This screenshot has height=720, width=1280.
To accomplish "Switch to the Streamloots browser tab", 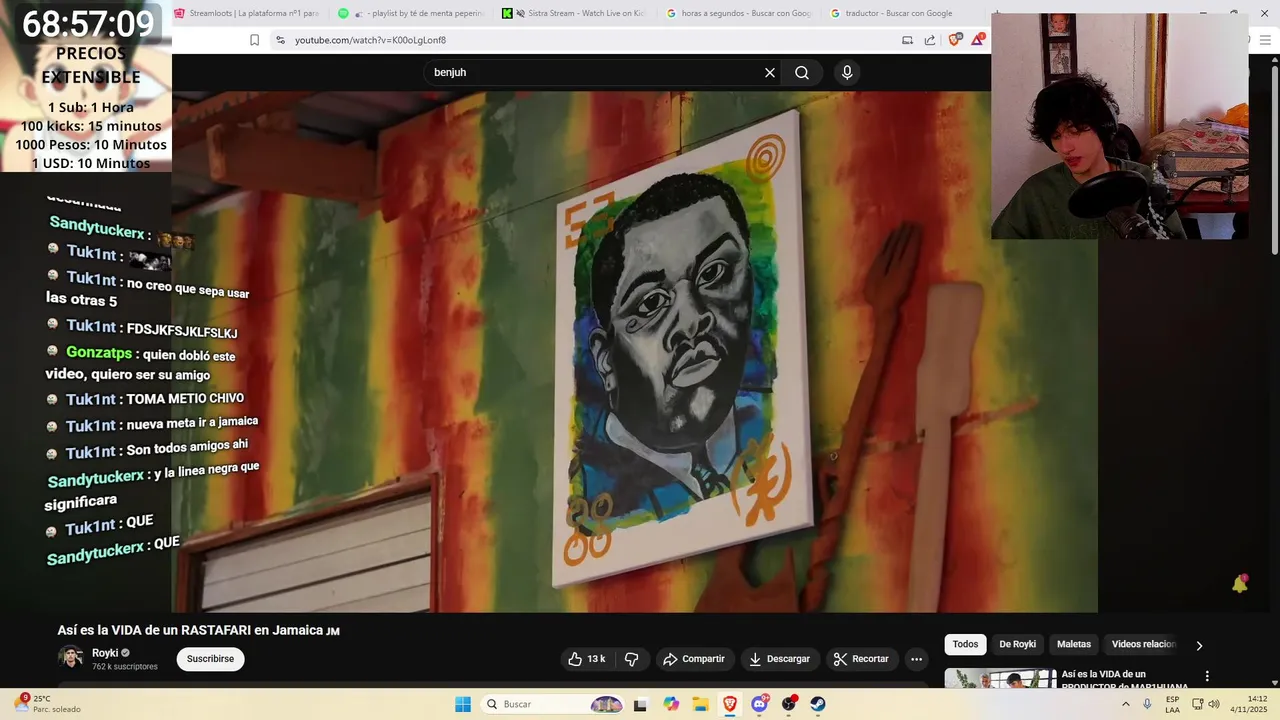I will tap(247, 13).
